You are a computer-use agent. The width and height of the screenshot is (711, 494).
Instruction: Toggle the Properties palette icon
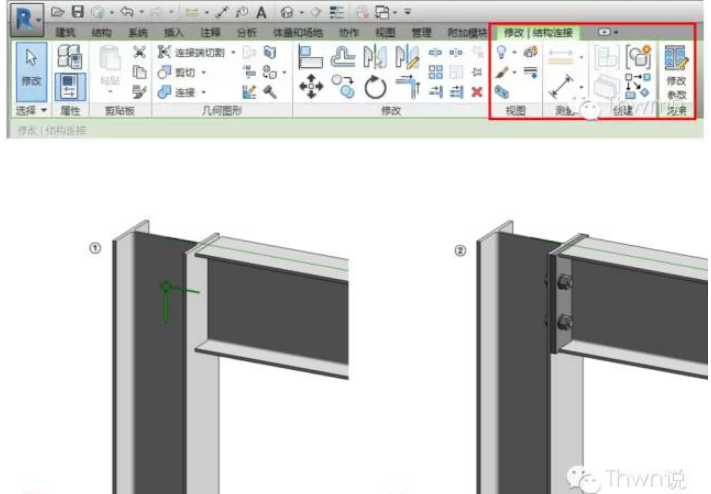point(70,87)
